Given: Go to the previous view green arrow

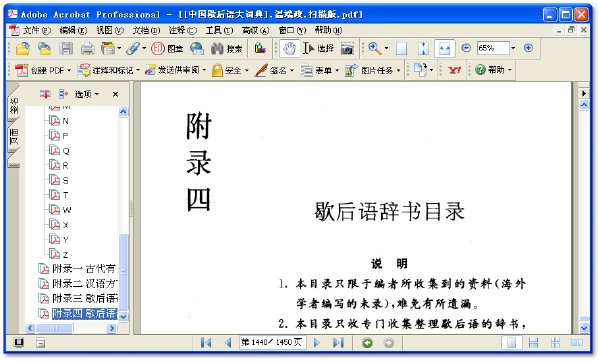Looking at the screenshot, I should pyautogui.click(x=367, y=343).
